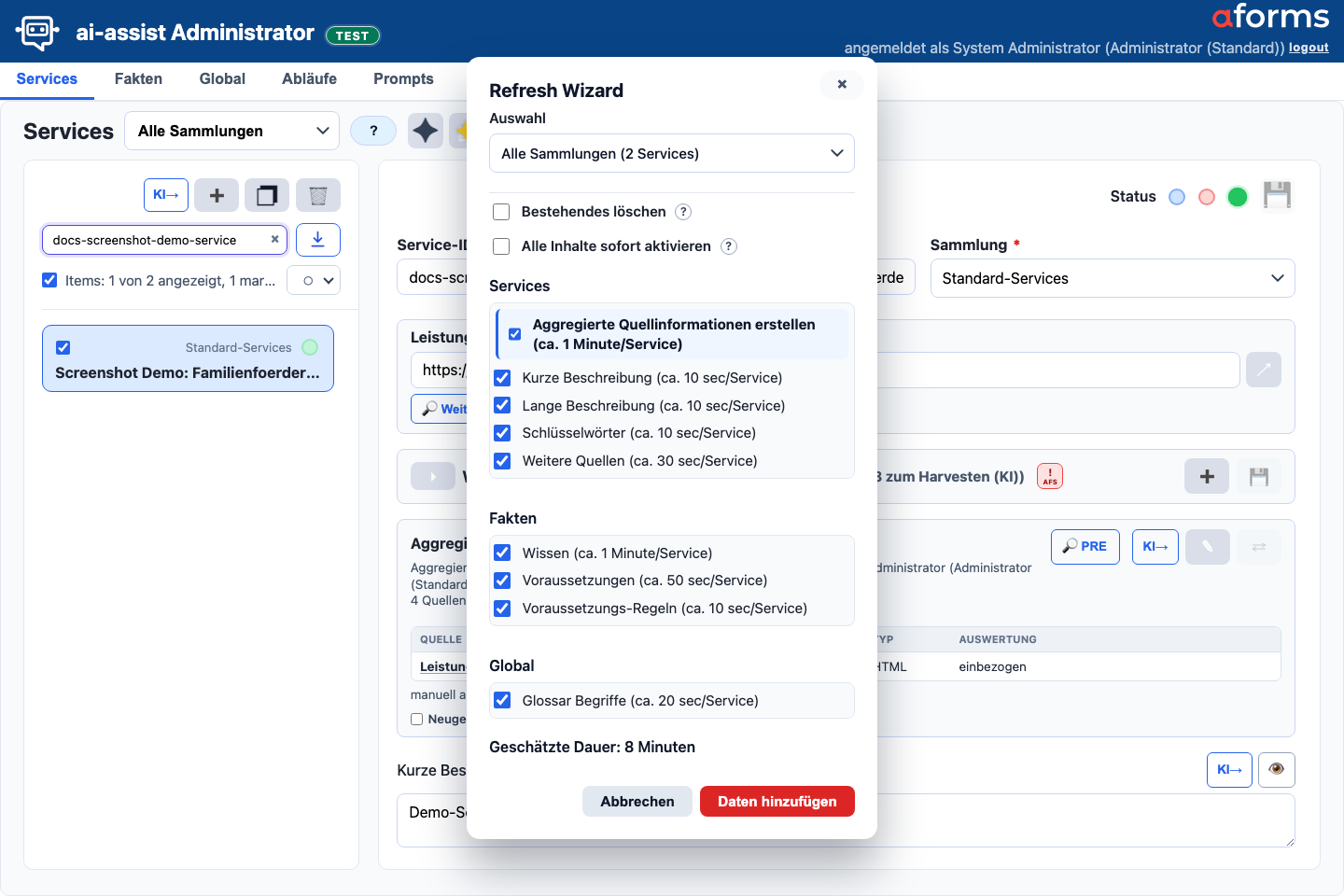Screen dimensions: 1344x896
Task: Select the blue status circle
Action: click(1177, 197)
